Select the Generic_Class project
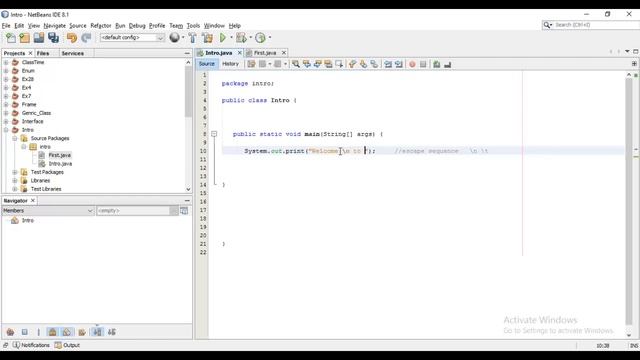 (x=36, y=113)
